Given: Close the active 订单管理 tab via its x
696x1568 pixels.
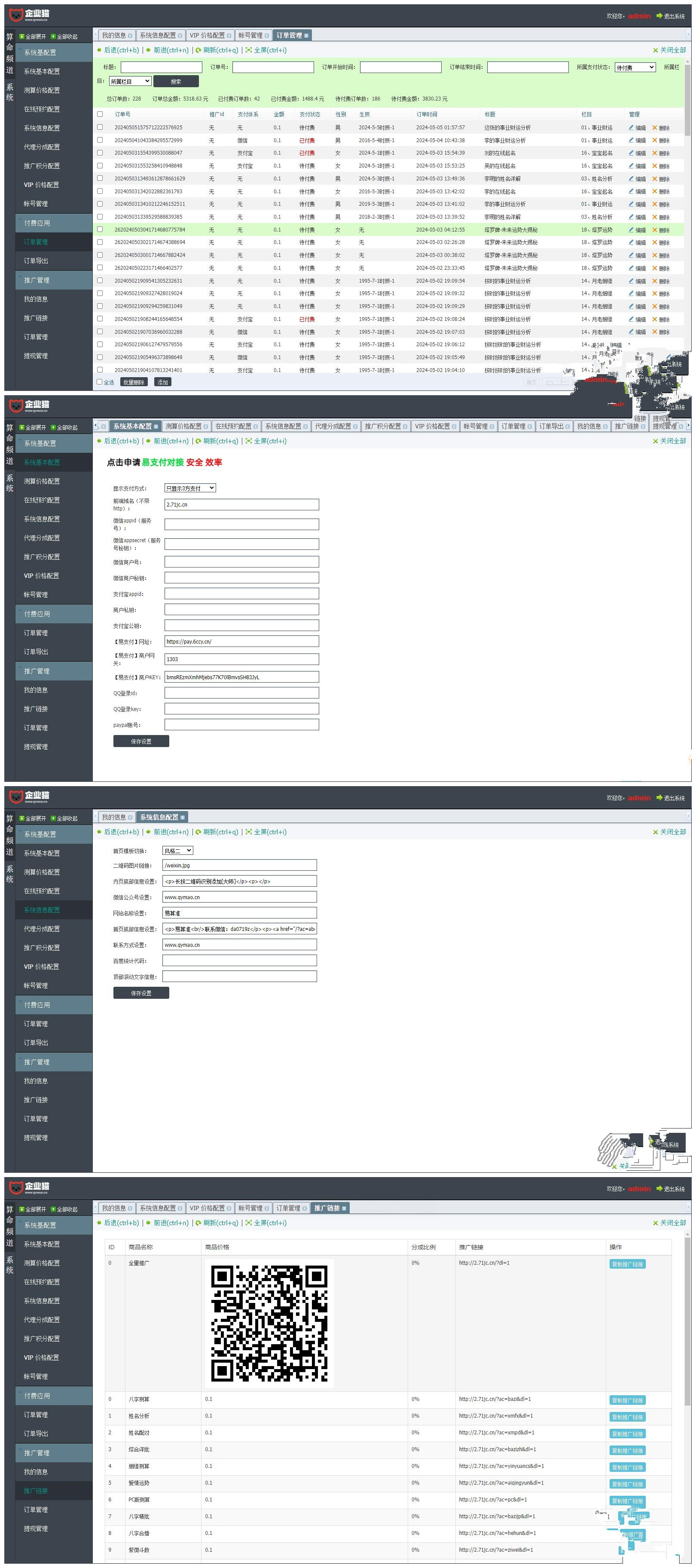Looking at the screenshot, I should [306, 36].
